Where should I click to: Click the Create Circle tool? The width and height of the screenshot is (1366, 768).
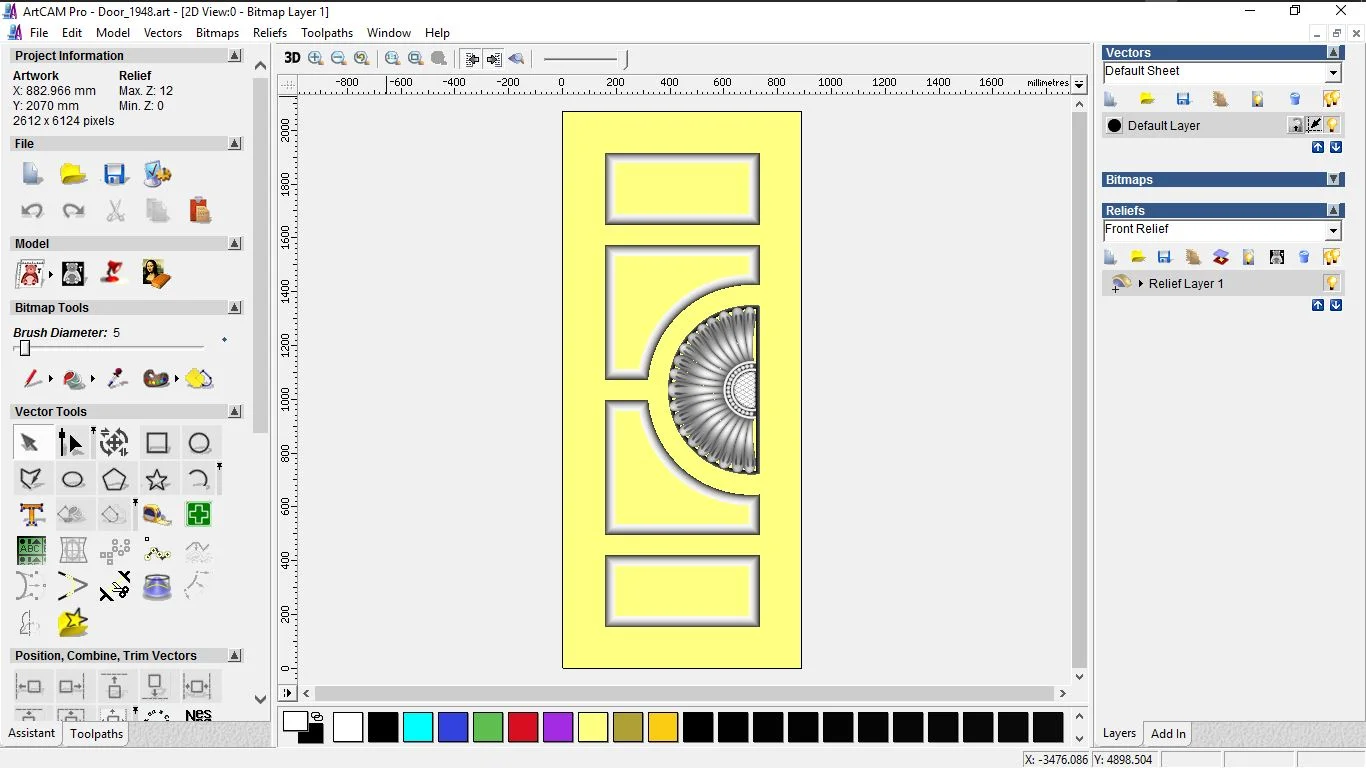[199, 443]
